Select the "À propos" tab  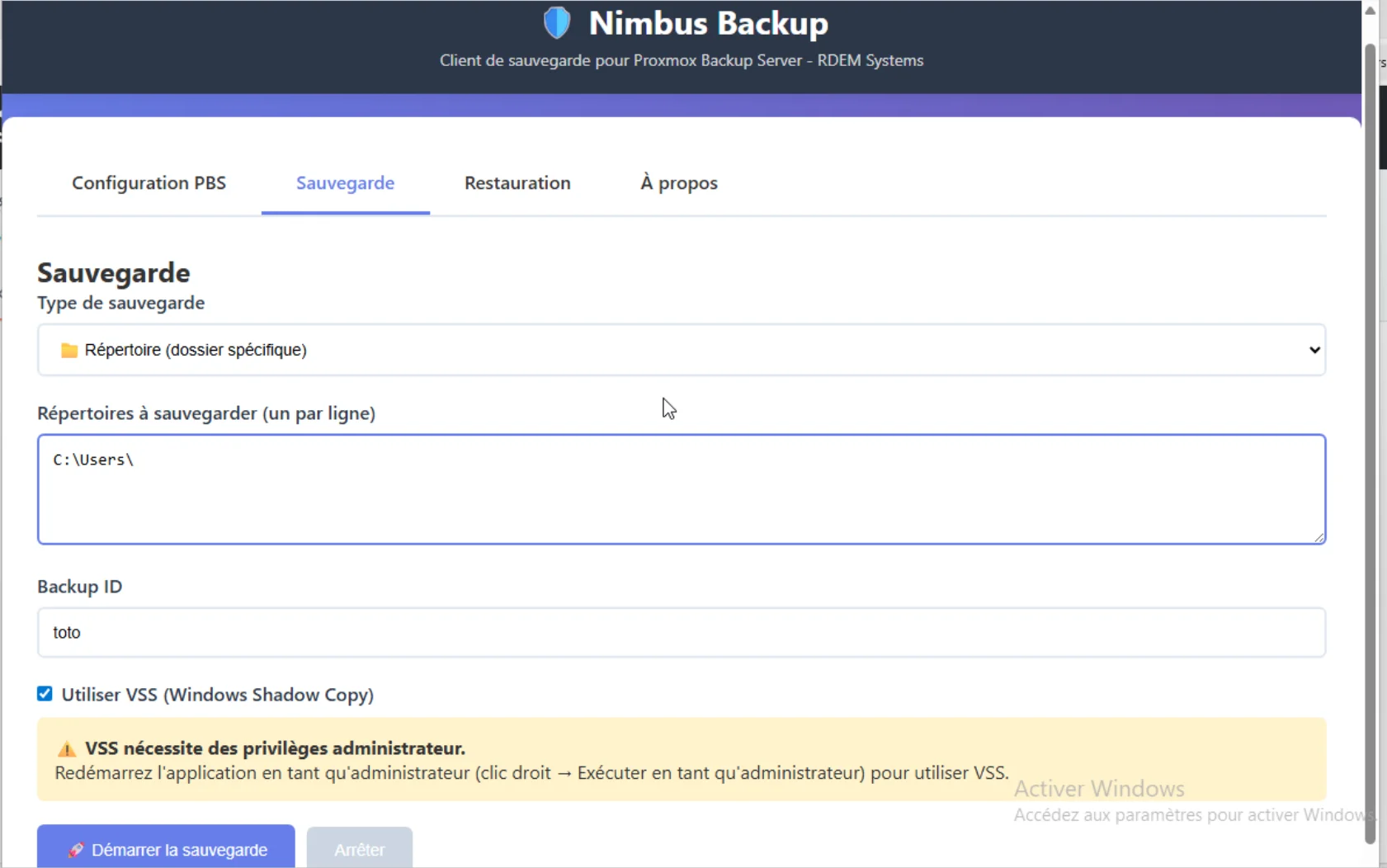(678, 183)
